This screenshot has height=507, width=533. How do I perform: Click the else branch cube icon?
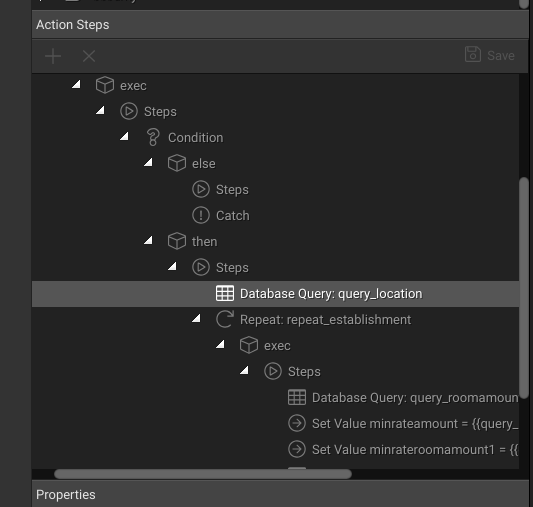177,163
